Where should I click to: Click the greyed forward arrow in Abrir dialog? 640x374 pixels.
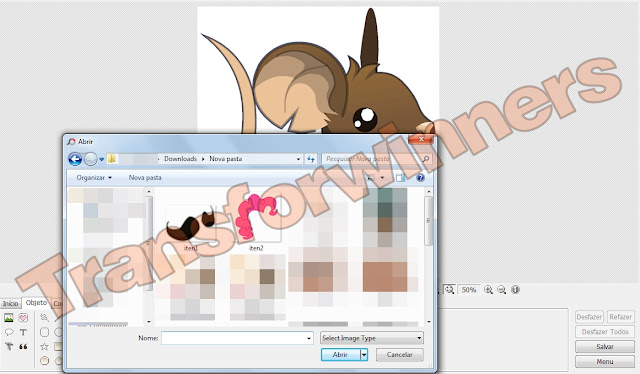click(x=90, y=159)
